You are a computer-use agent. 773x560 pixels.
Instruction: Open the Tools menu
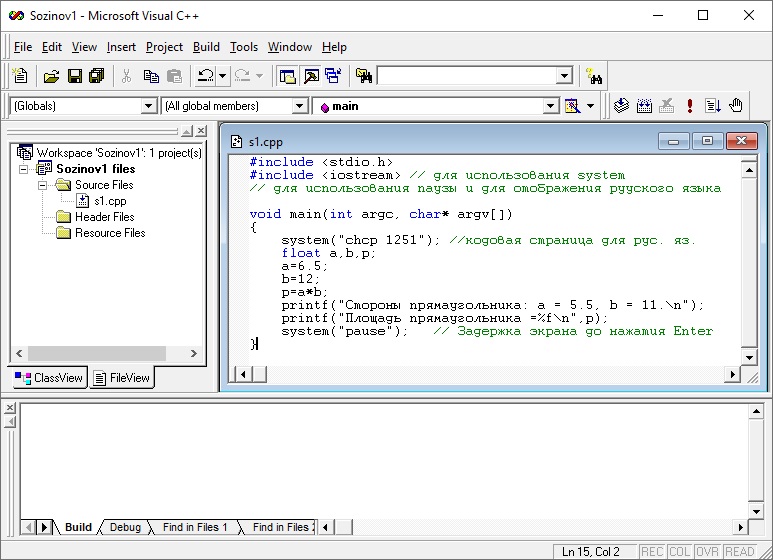[244, 47]
